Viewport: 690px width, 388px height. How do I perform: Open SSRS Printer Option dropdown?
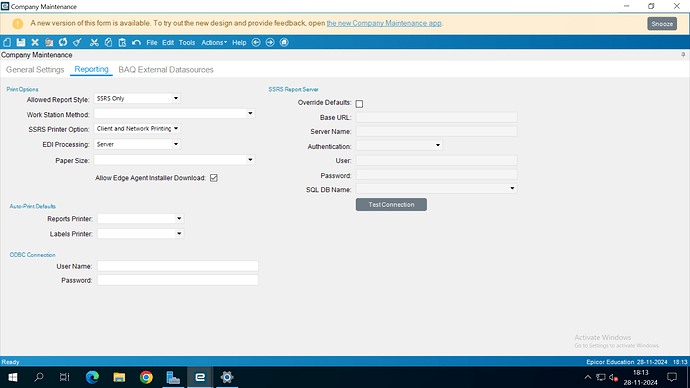[x=176, y=128]
